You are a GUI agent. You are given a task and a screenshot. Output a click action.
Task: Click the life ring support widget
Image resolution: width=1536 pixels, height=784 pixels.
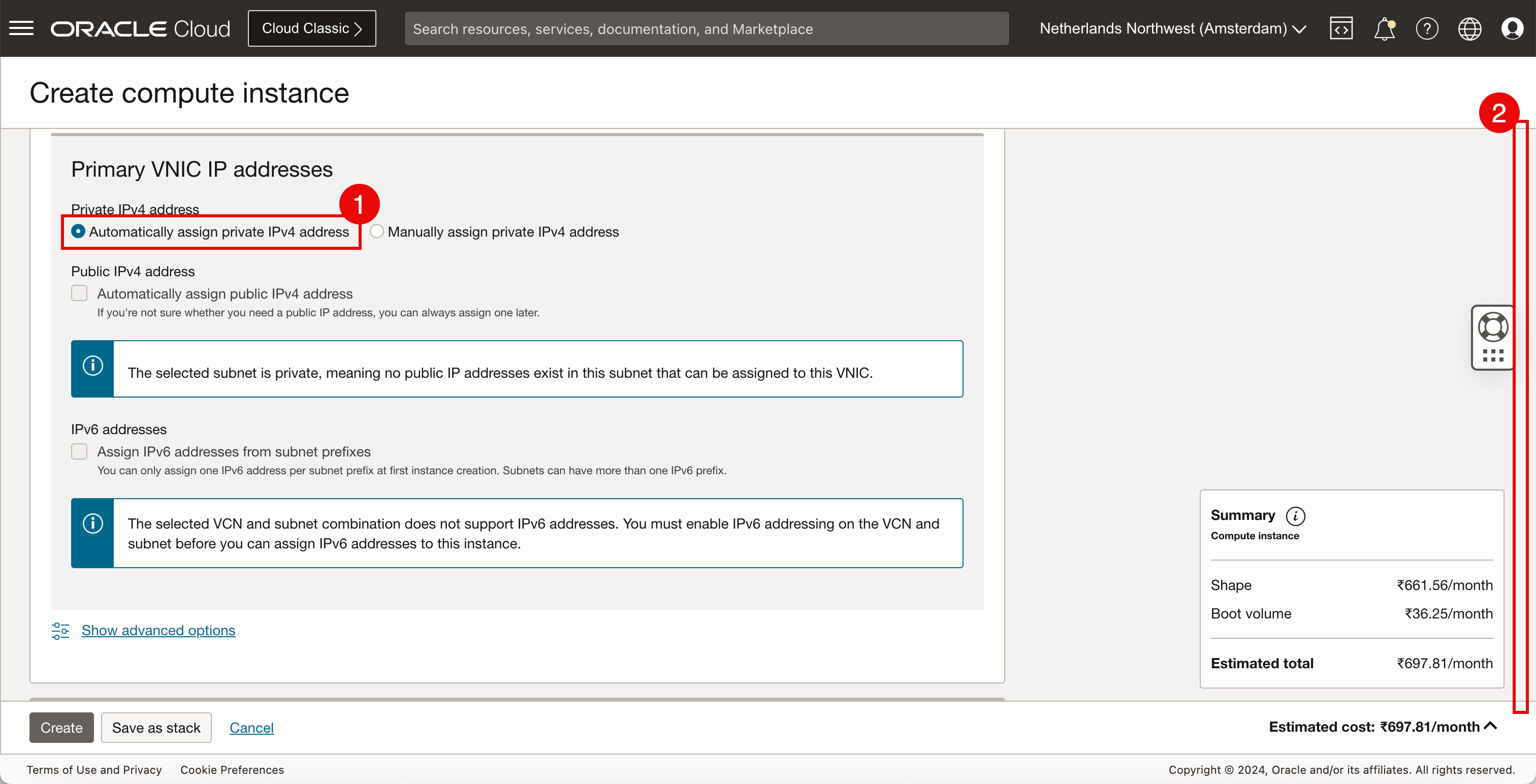tap(1492, 326)
